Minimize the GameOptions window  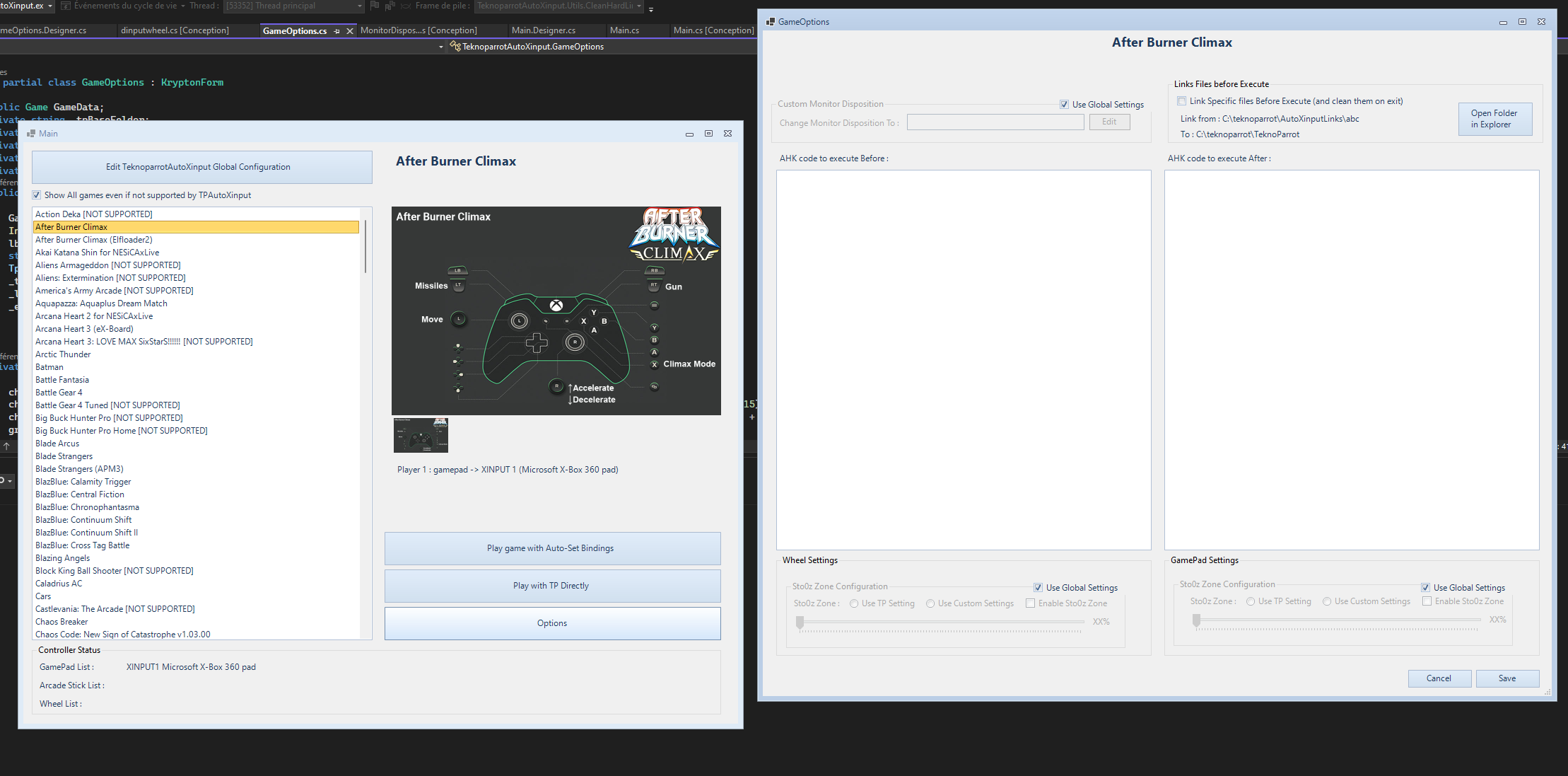click(x=1503, y=22)
